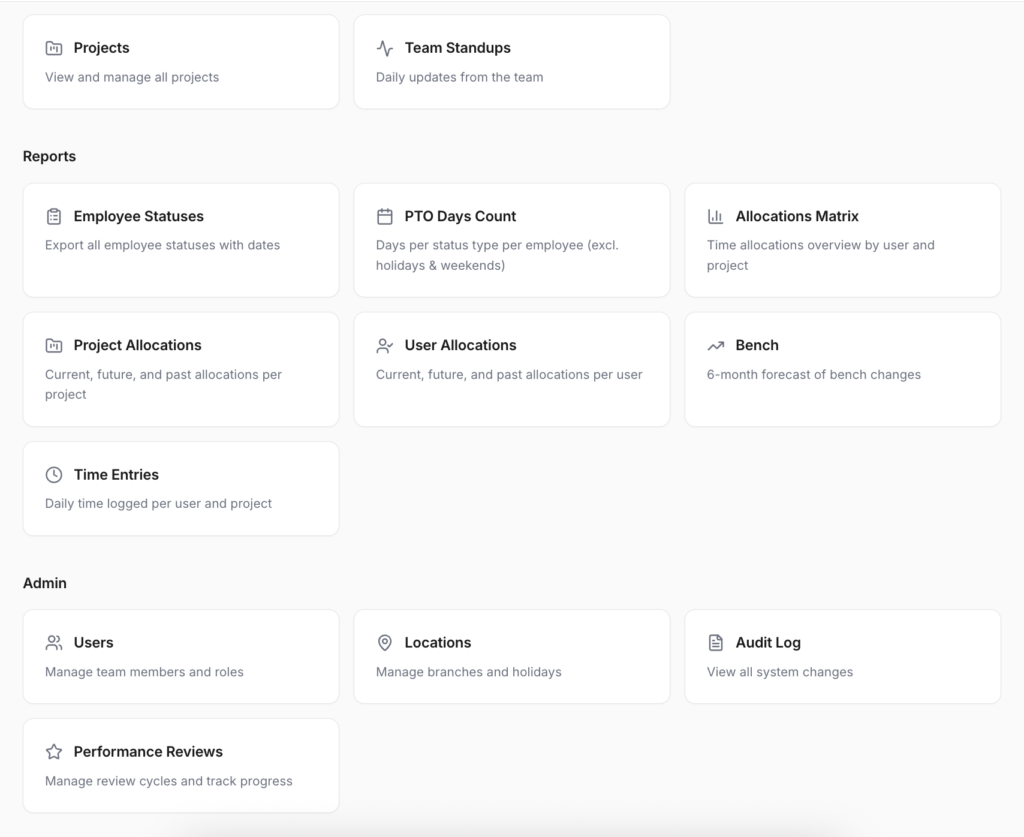The height and width of the screenshot is (837, 1024).
Task: Open the Bench forecast report
Action: tap(842, 368)
